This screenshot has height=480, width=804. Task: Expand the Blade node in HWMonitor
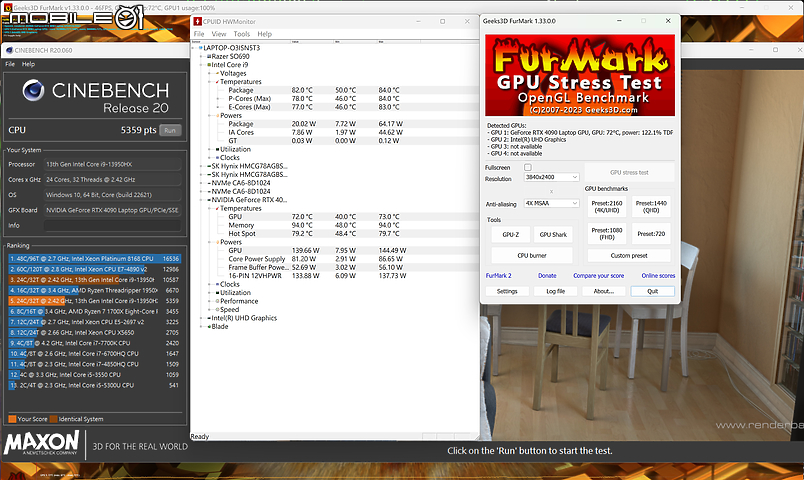click(202, 327)
